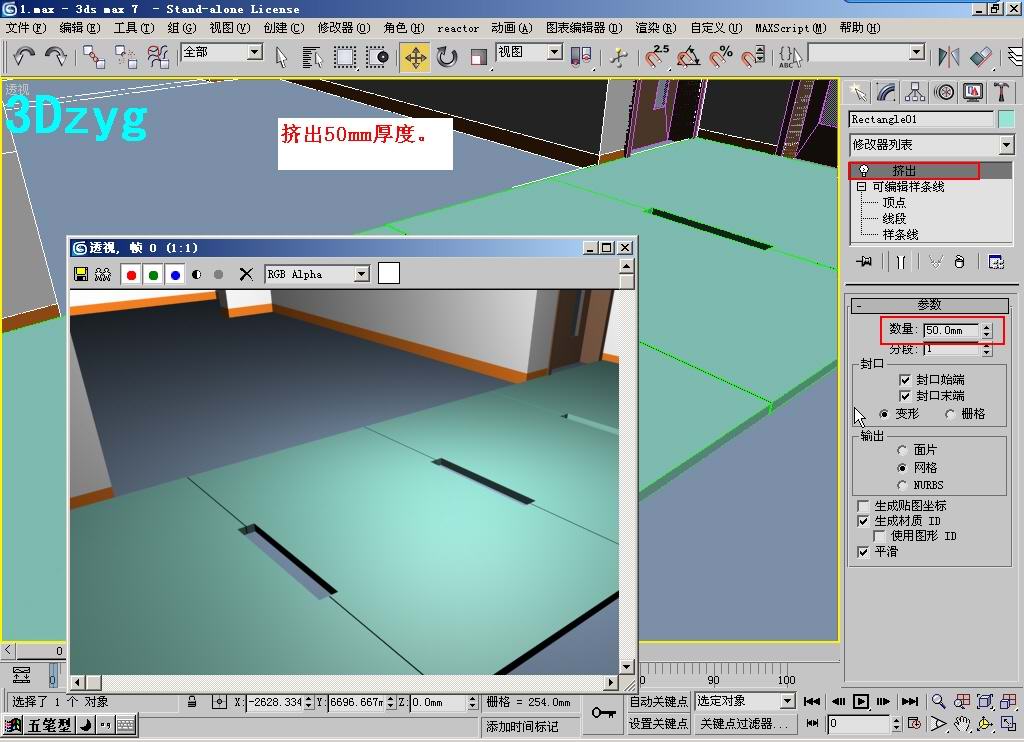Image resolution: width=1024 pixels, height=742 pixels.
Task: Open the Hierarchy command panel tab
Action: pos(915,92)
